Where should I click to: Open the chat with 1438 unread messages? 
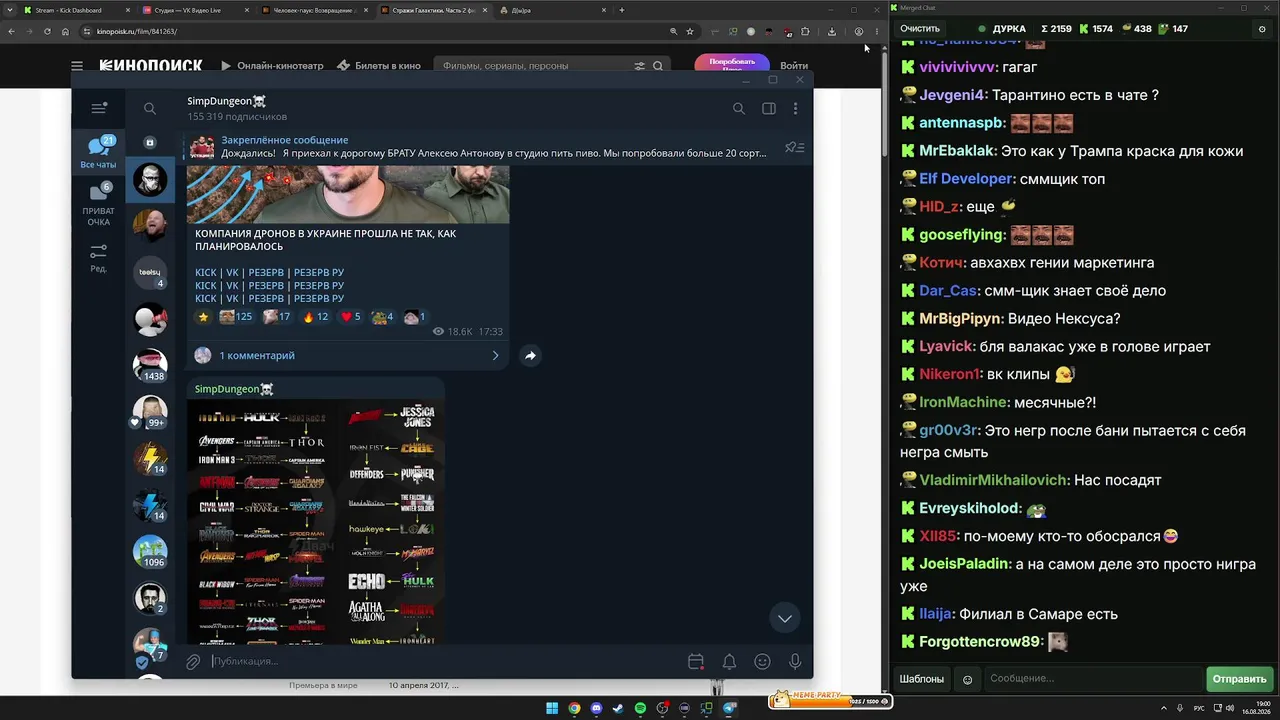point(150,365)
